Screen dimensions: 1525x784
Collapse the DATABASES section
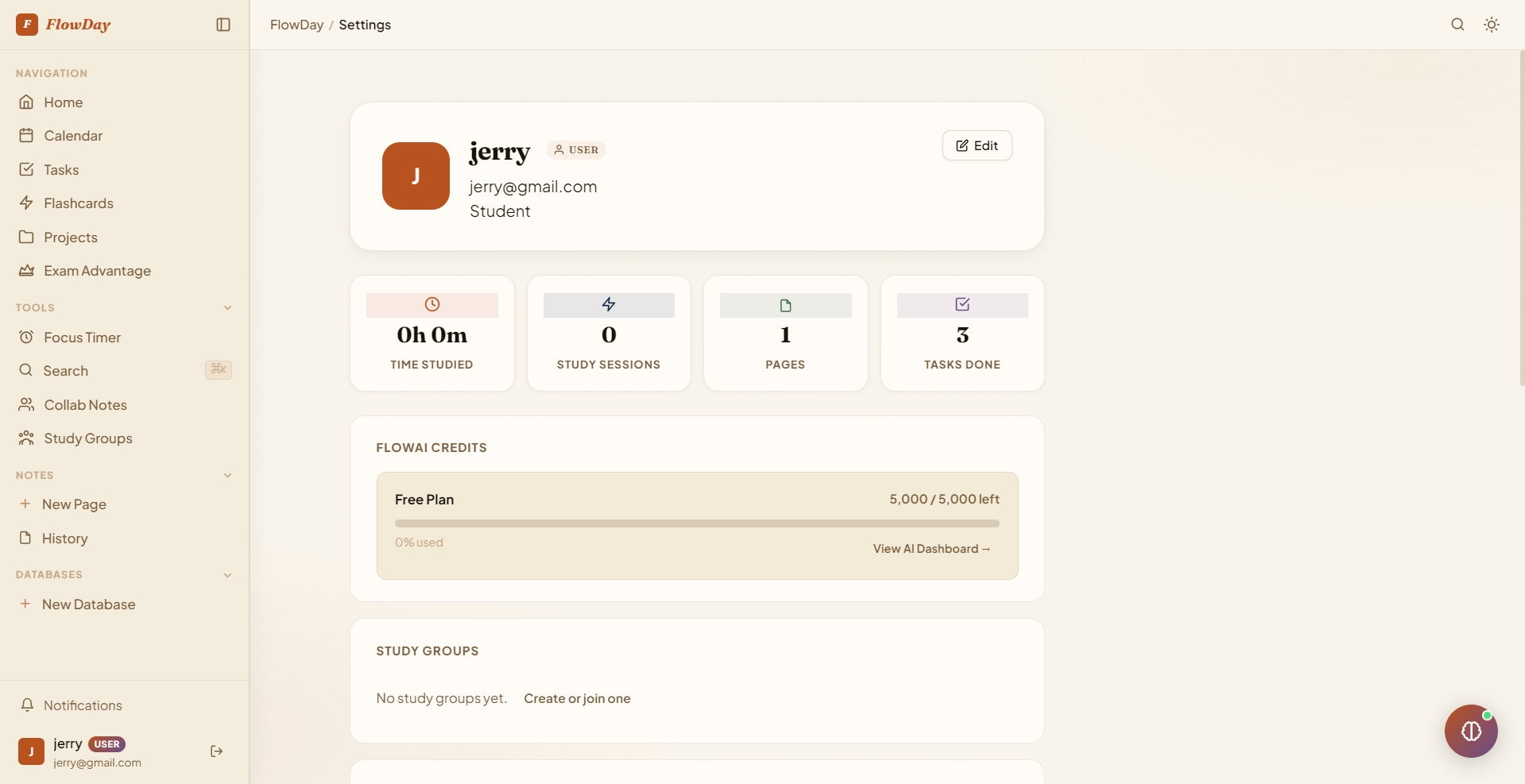[x=228, y=575]
